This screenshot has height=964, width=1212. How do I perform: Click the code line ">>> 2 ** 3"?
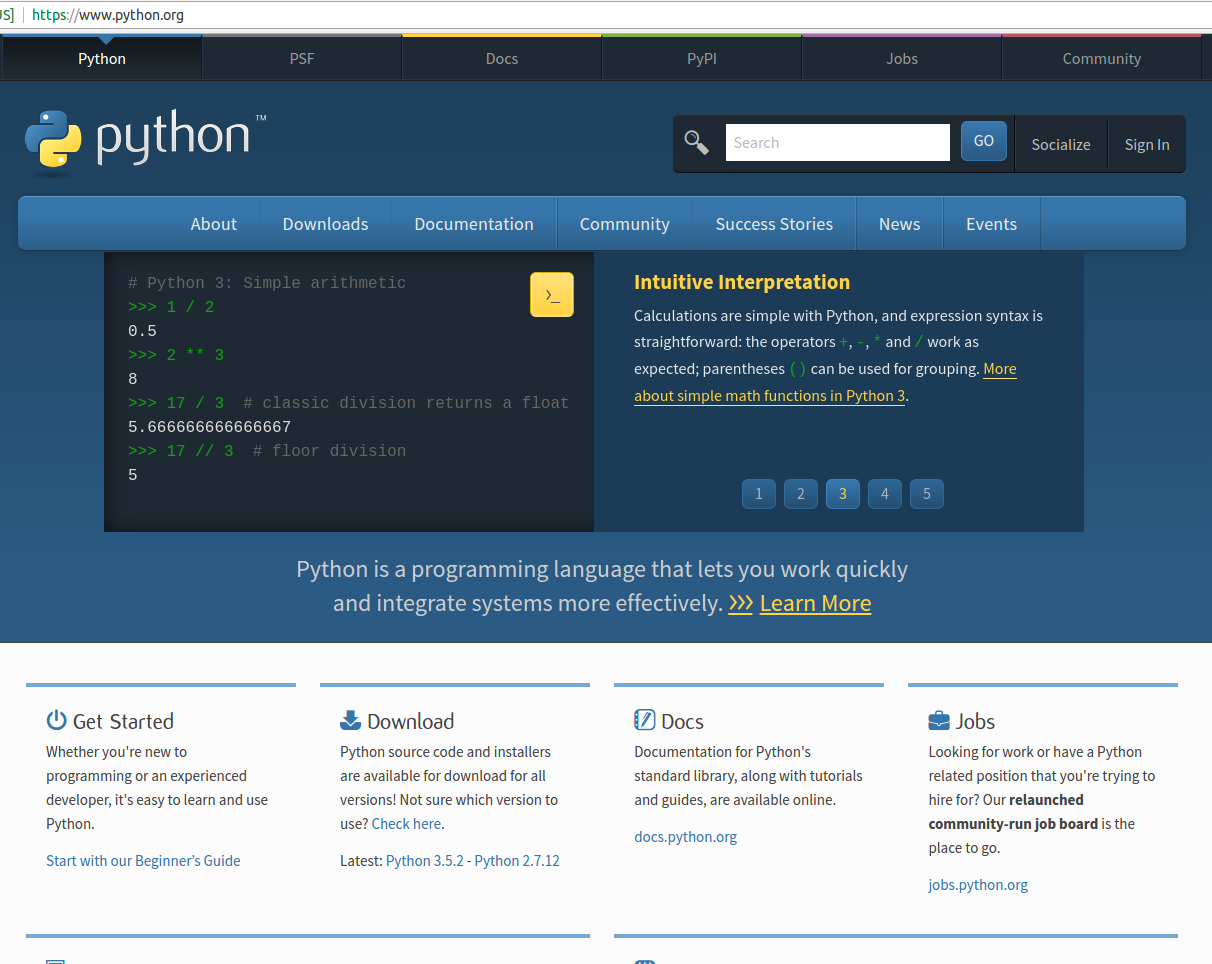tap(176, 355)
